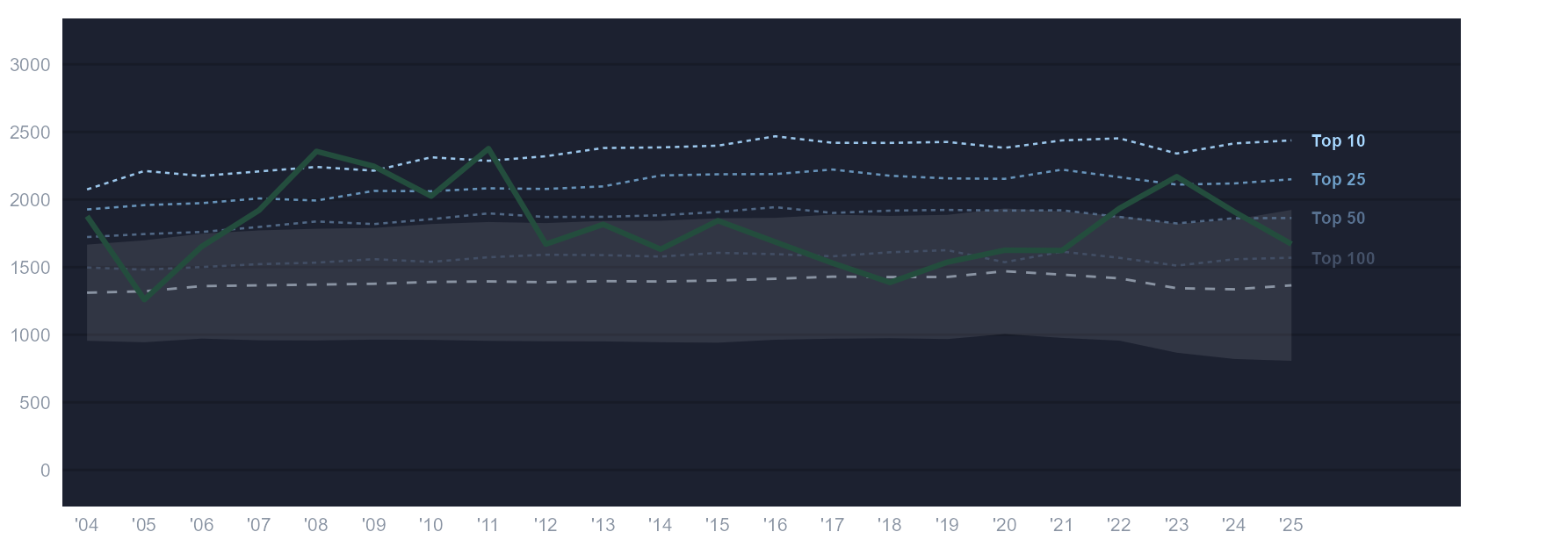
Task: Click the 500 y-axis value
Action: click(x=35, y=403)
